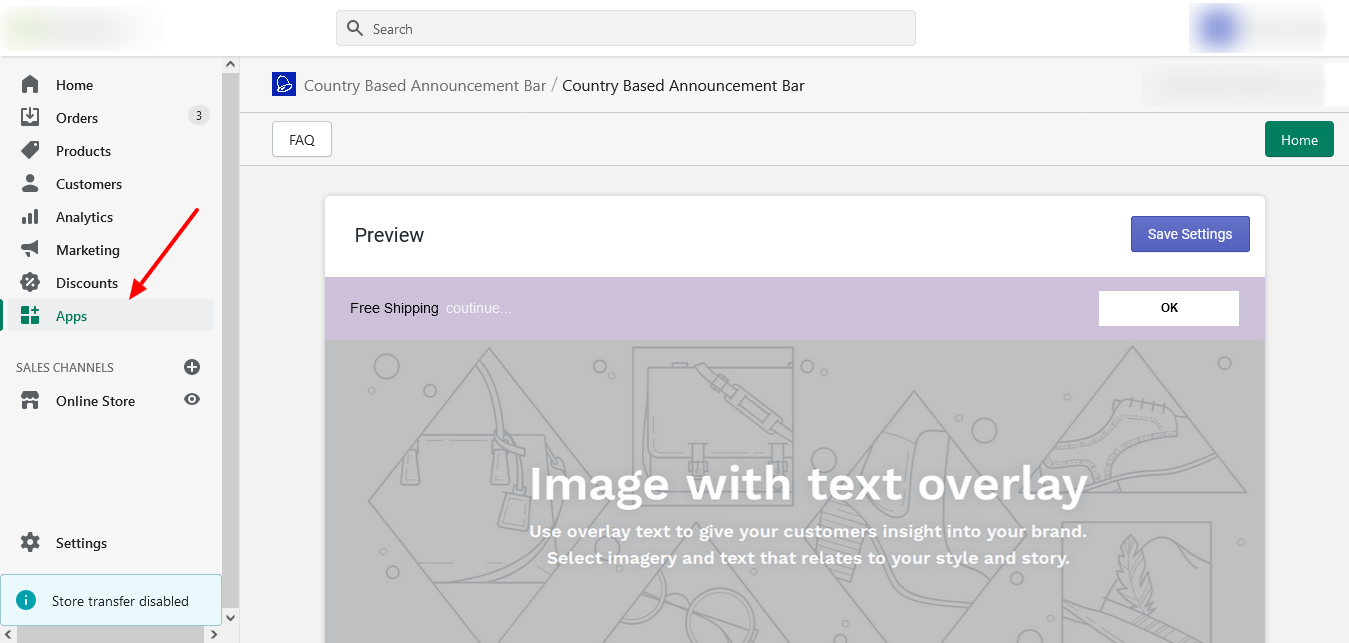The height and width of the screenshot is (643, 1349).
Task: View Online Store using eye icon
Action: (192, 400)
